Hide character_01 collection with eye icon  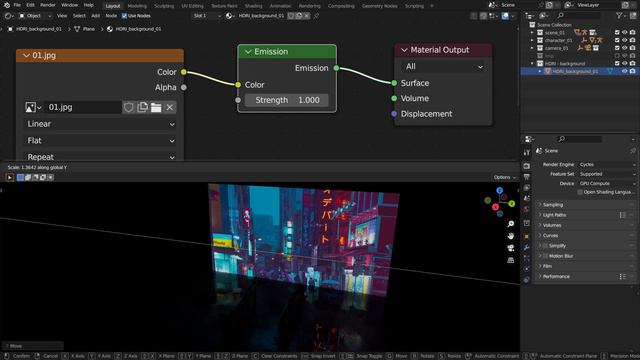pos(624,40)
